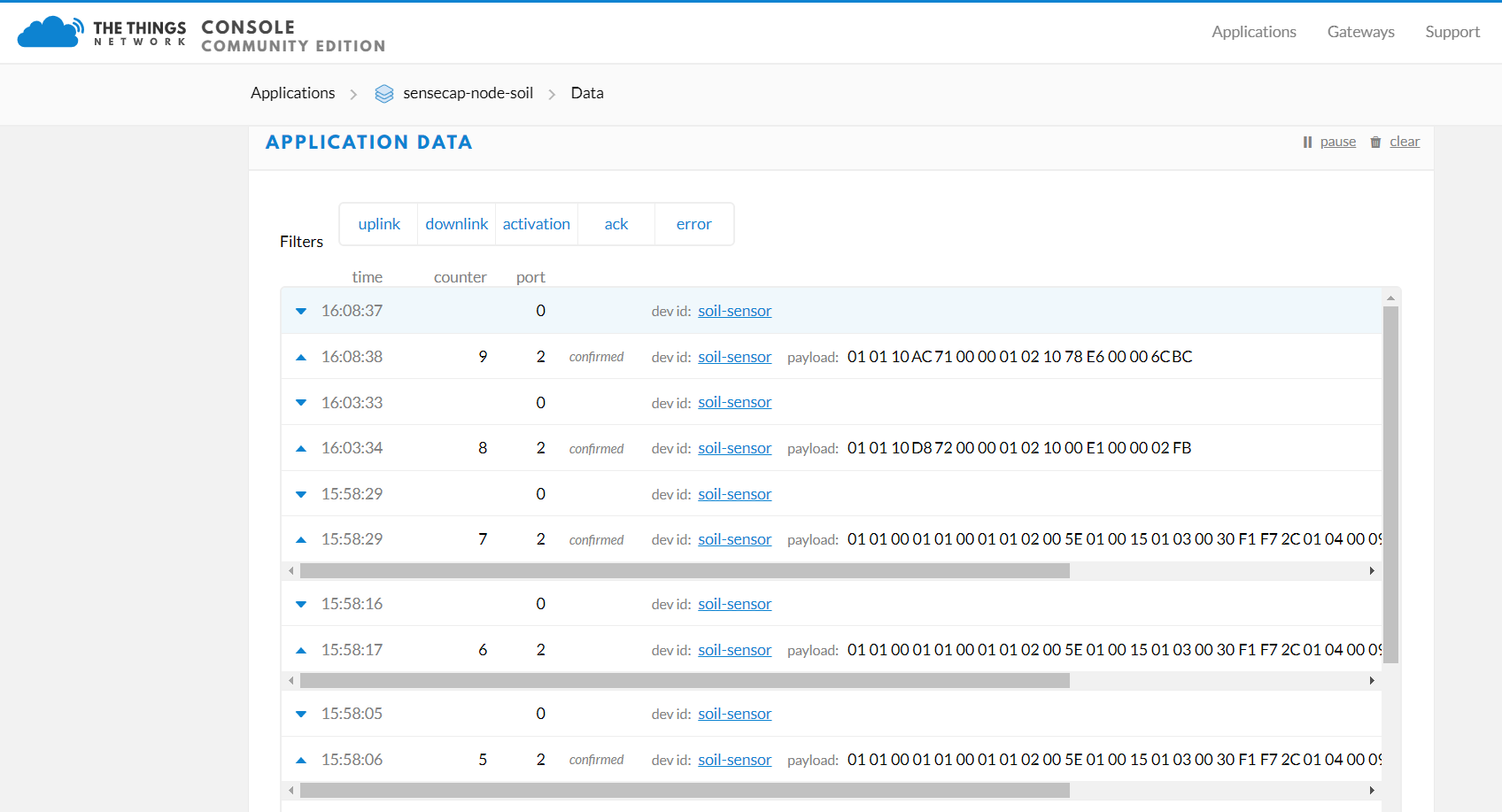The width and height of the screenshot is (1502, 812).
Task: Clear the application data log
Action: (x=1405, y=142)
